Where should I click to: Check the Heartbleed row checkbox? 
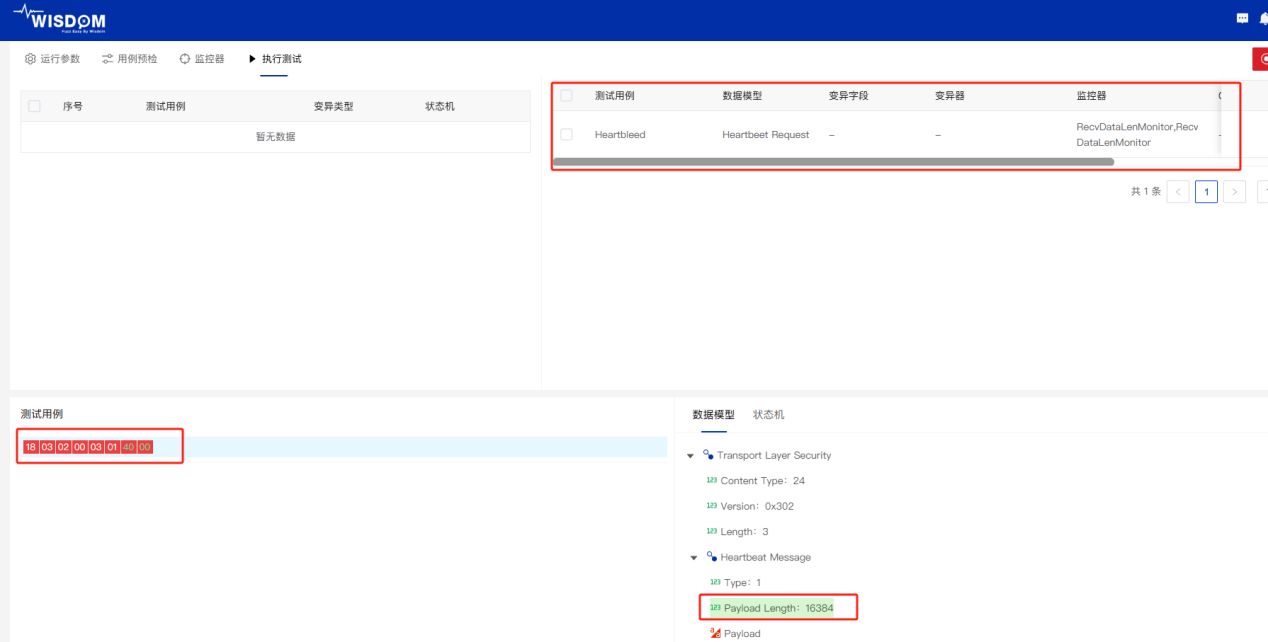click(x=567, y=134)
